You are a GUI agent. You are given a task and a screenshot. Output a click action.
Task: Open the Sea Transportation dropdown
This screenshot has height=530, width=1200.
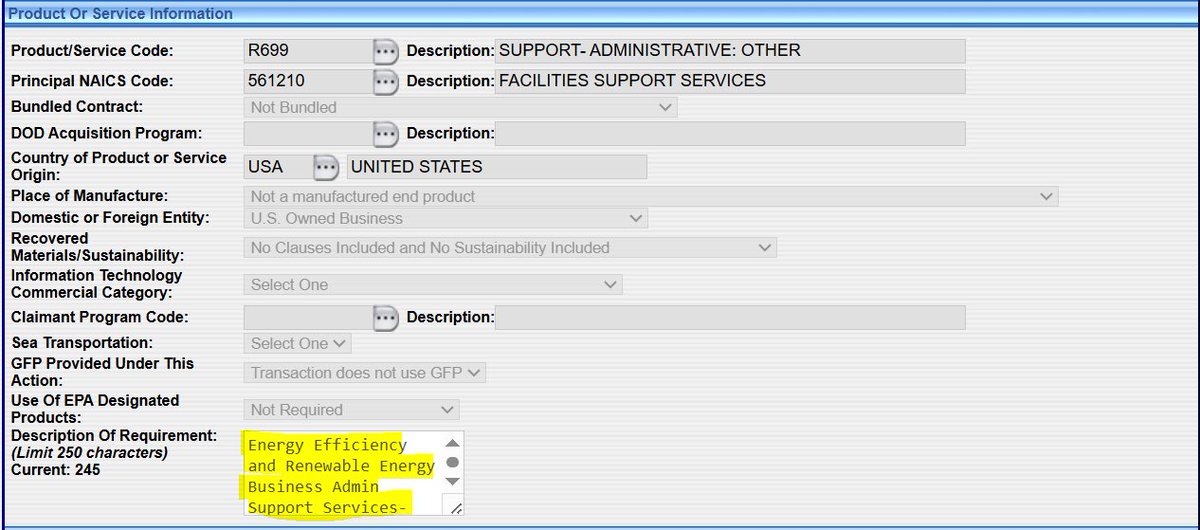(x=298, y=343)
